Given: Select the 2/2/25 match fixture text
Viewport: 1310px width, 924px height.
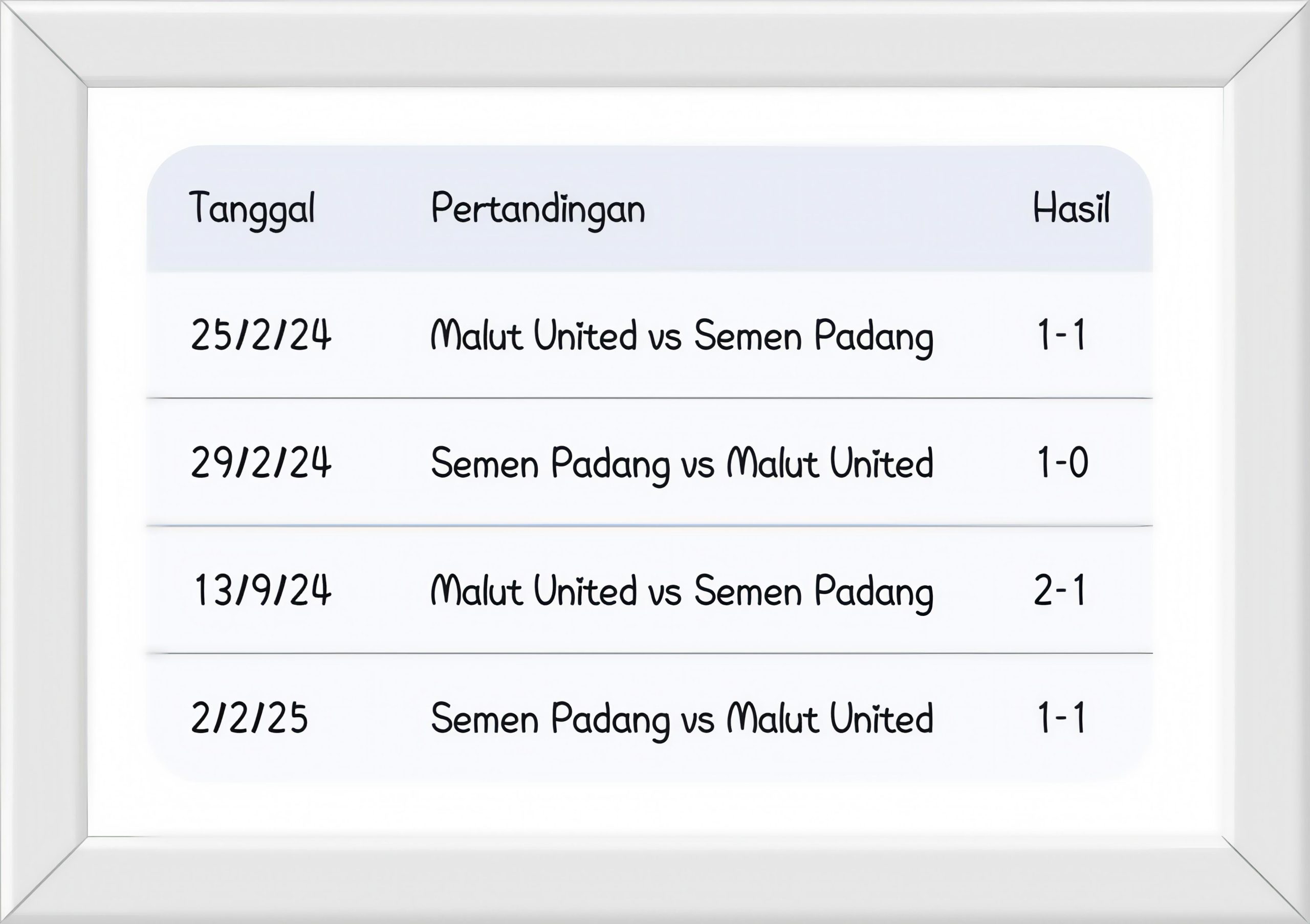Looking at the screenshot, I should (x=682, y=718).
